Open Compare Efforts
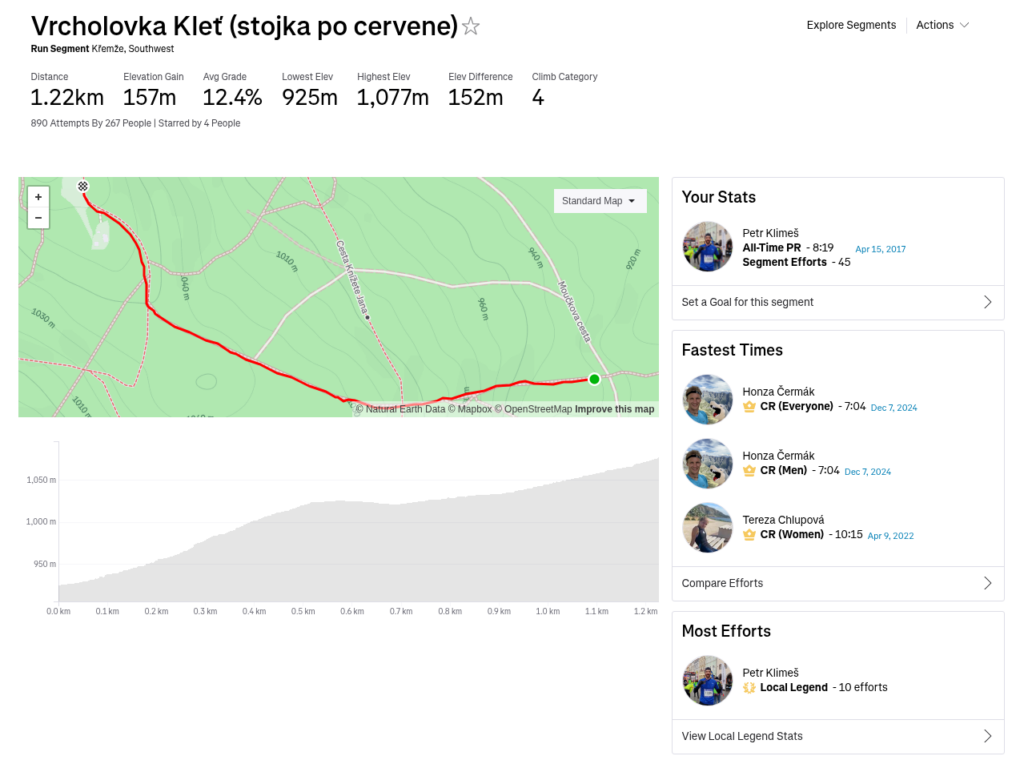The height and width of the screenshot is (760, 1024). pyautogui.click(x=837, y=583)
